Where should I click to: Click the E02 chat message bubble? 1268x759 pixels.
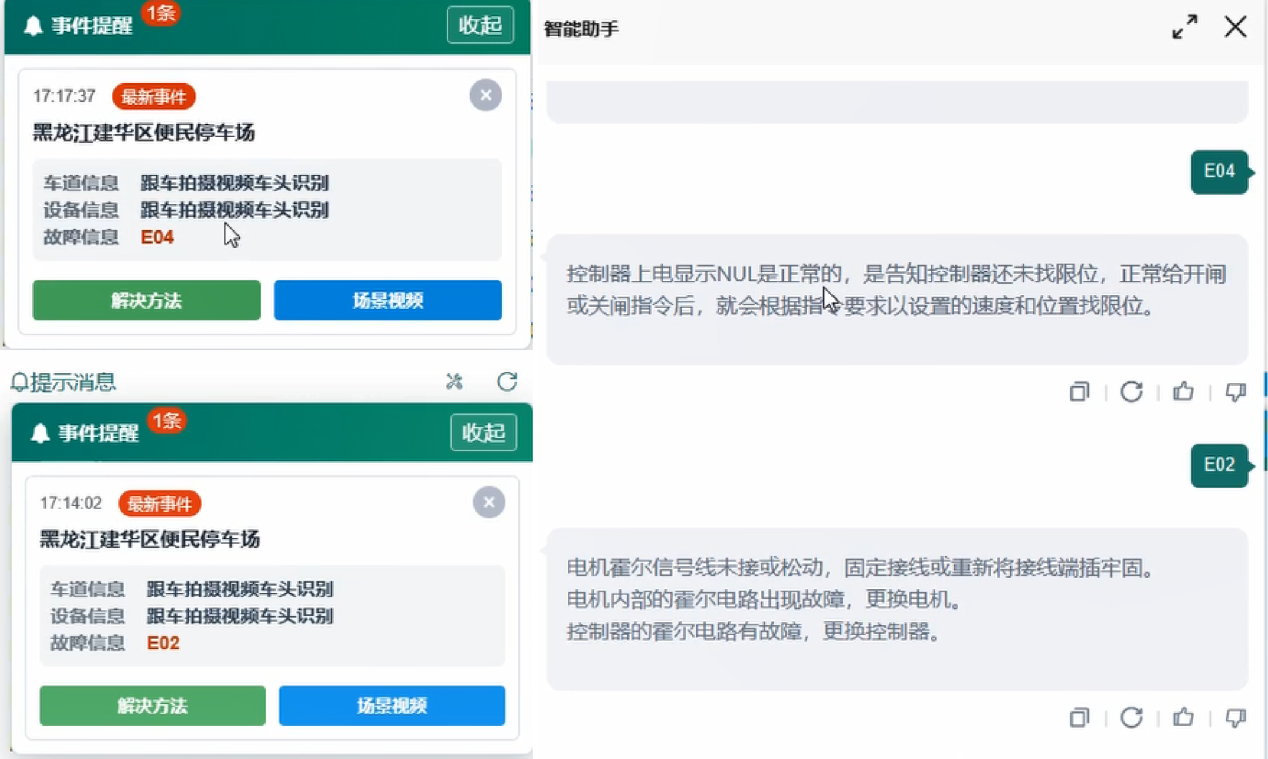[x=1221, y=465]
